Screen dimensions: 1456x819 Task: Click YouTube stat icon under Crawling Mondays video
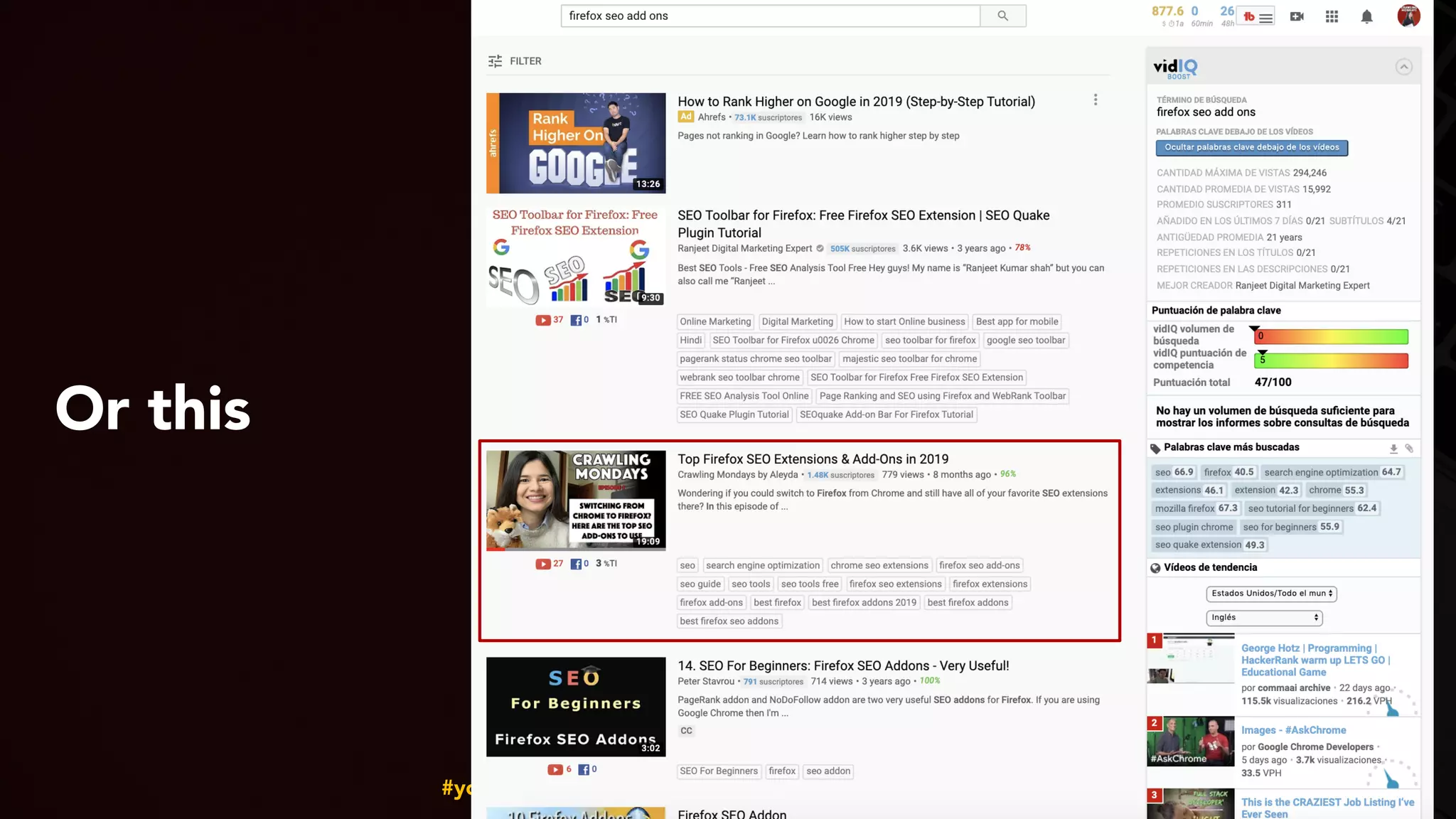pyautogui.click(x=542, y=564)
